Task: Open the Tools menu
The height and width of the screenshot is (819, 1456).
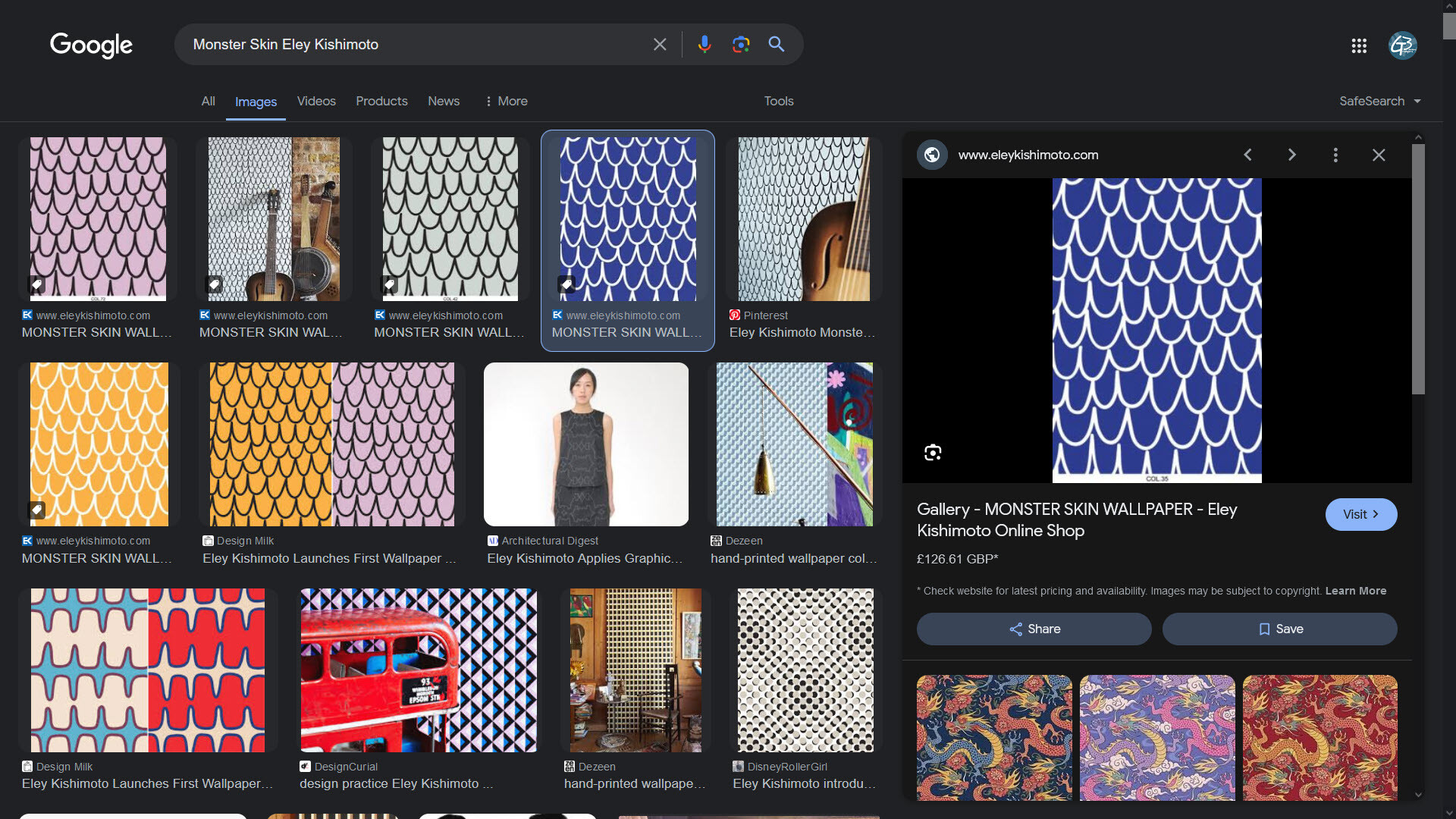Action: pyautogui.click(x=778, y=101)
